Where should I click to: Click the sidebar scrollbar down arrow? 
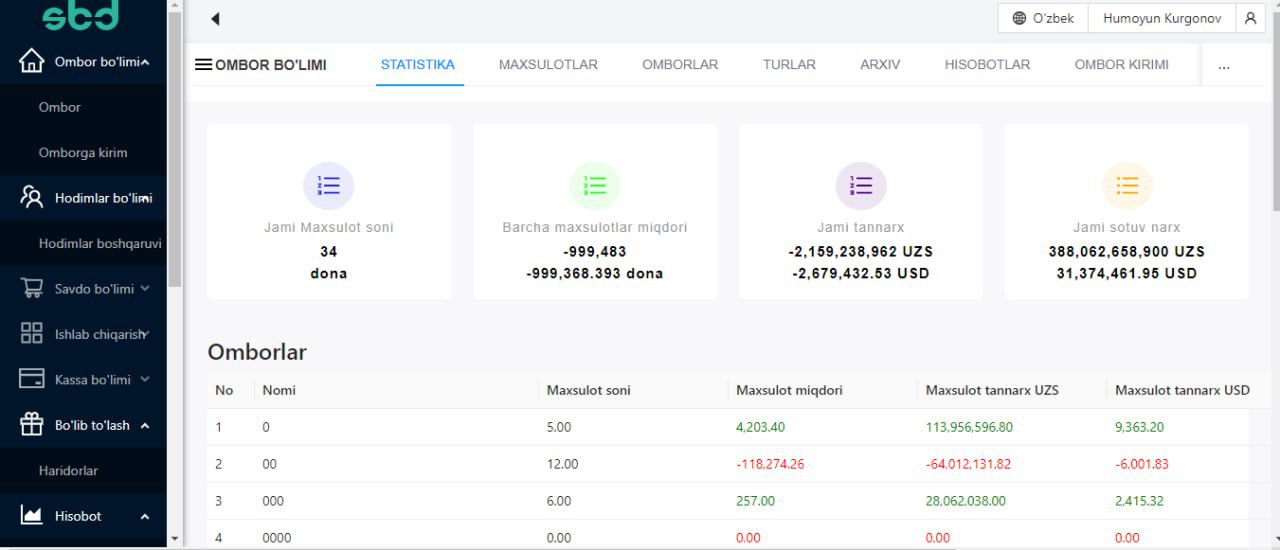pos(175,539)
